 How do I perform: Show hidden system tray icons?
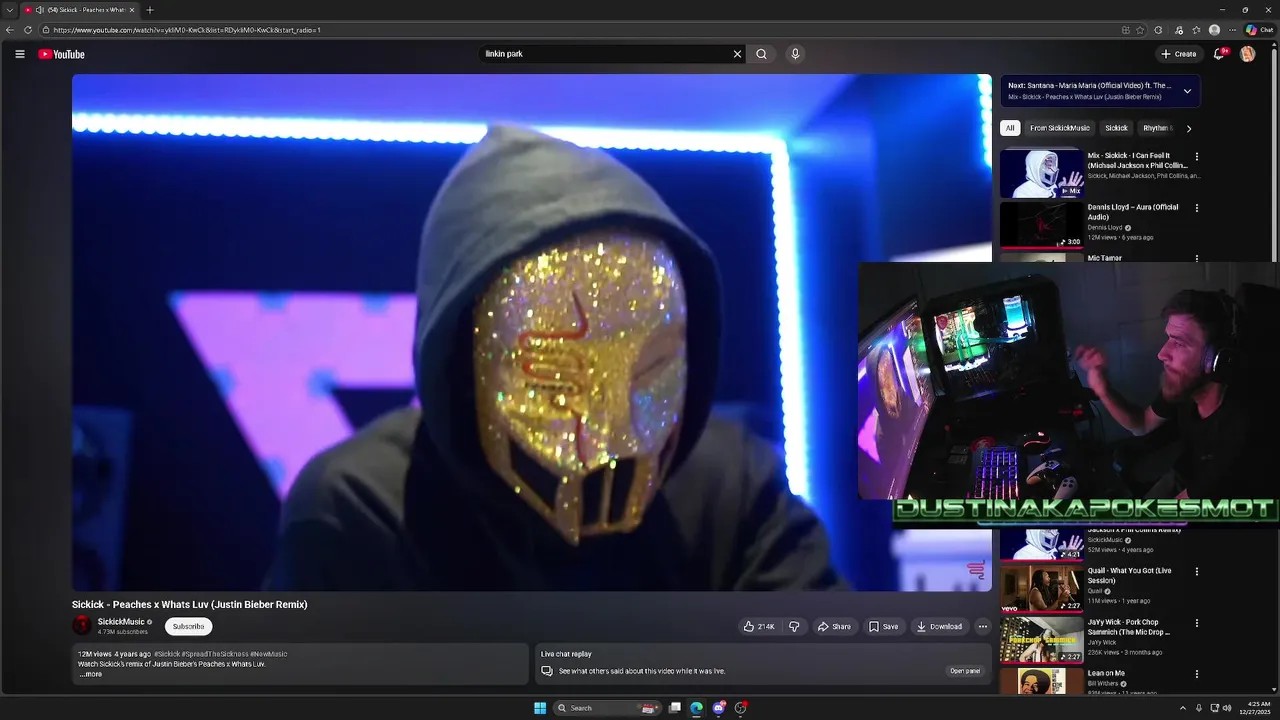(x=1183, y=708)
